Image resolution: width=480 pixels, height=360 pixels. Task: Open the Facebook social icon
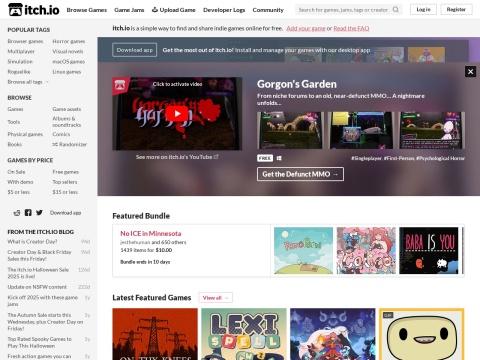[28, 213]
